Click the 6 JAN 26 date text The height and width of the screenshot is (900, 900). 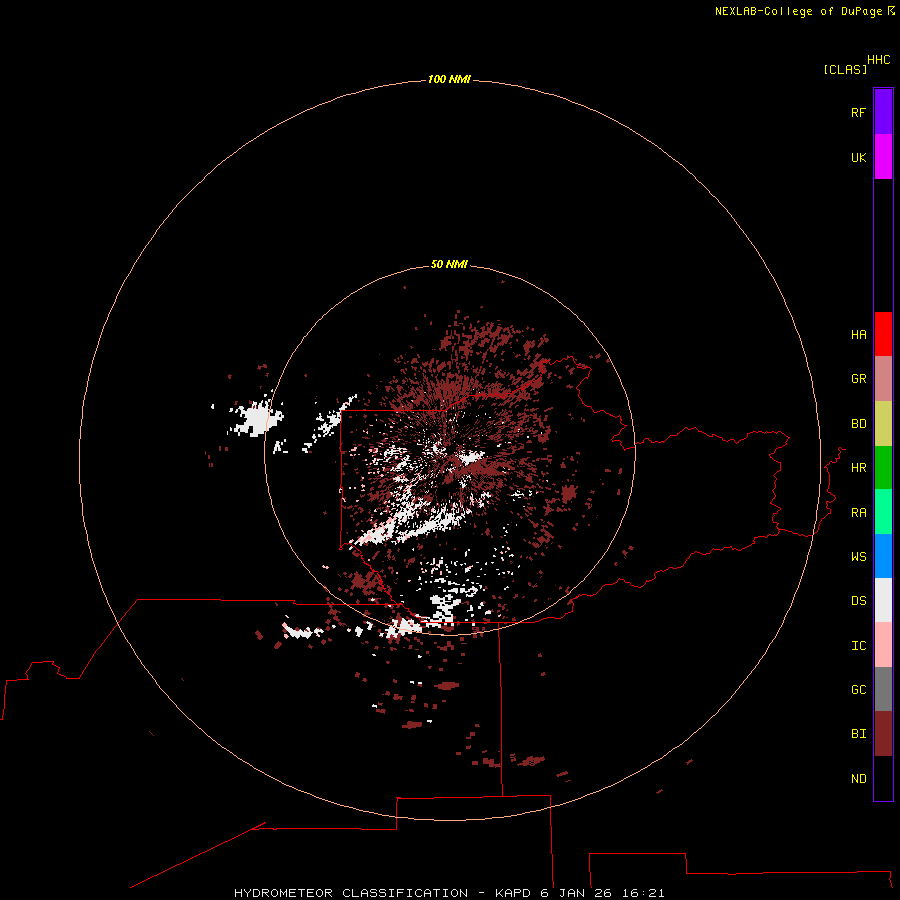click(x=576, y=893)
